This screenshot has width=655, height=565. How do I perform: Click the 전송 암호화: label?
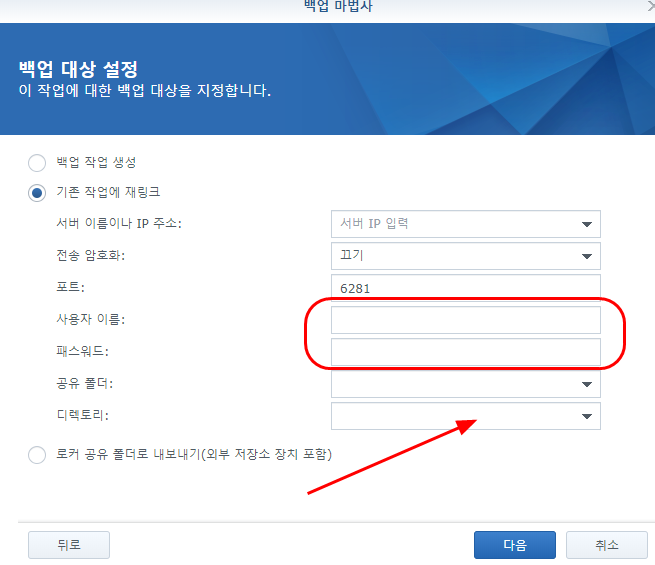click(91, 255)
